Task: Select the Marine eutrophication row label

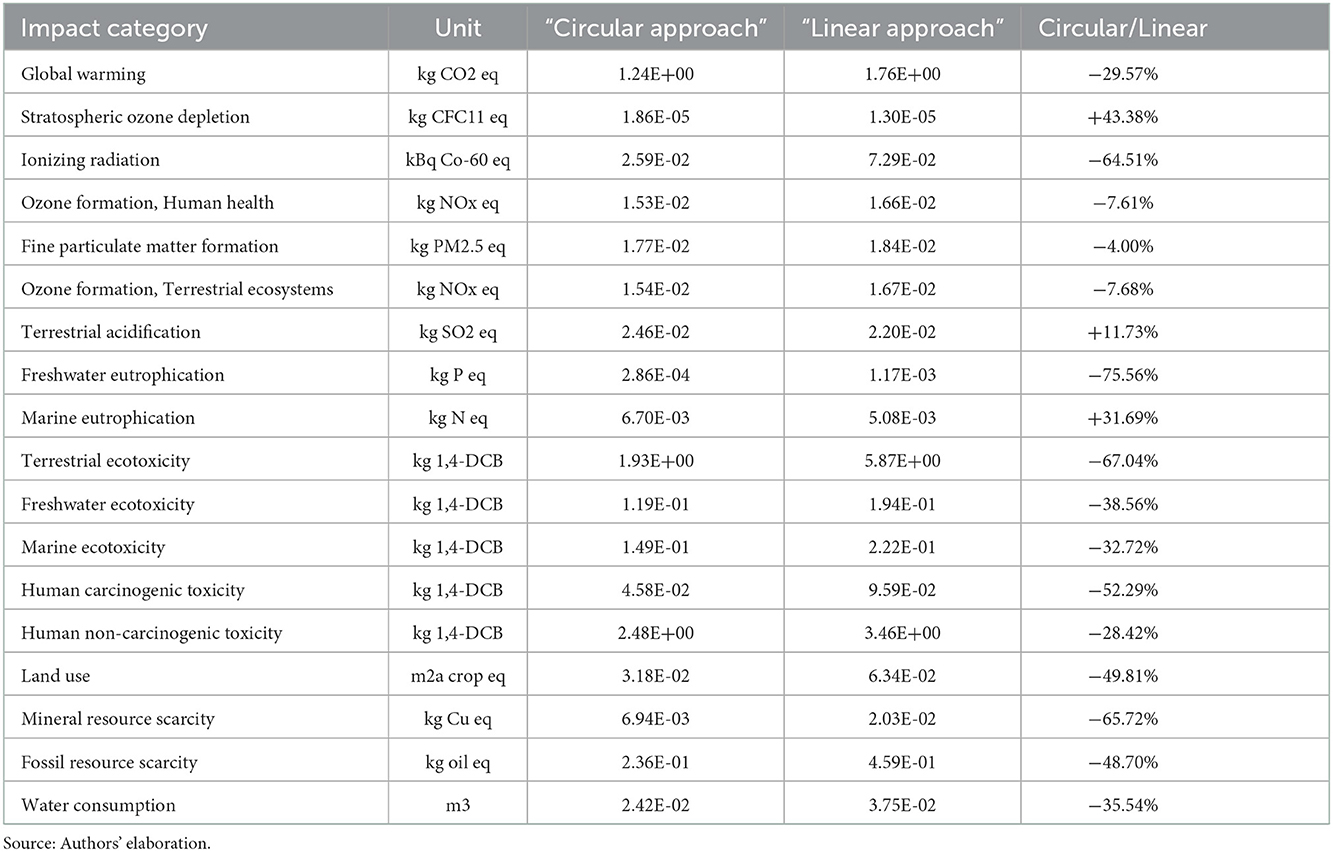Action: [x=108, y=418]
